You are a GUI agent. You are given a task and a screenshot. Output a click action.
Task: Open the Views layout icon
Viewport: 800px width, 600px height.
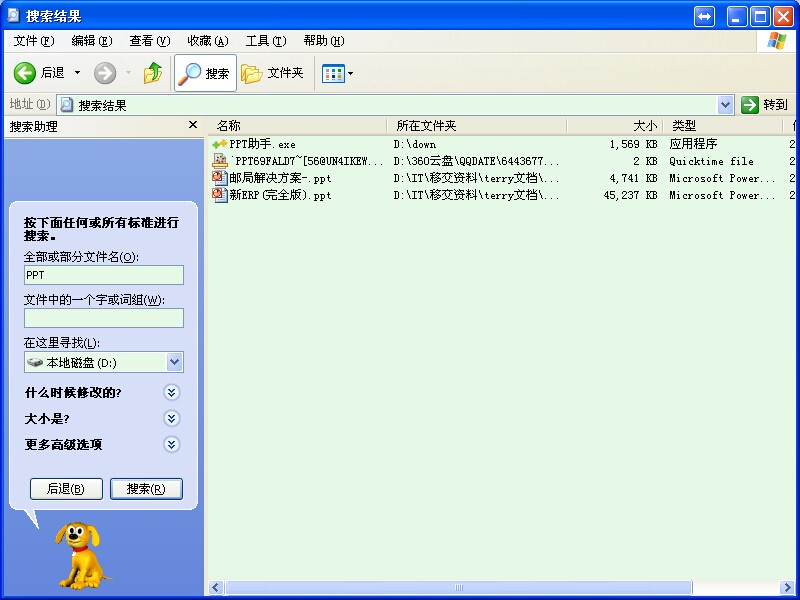click(x=333, y=73)
